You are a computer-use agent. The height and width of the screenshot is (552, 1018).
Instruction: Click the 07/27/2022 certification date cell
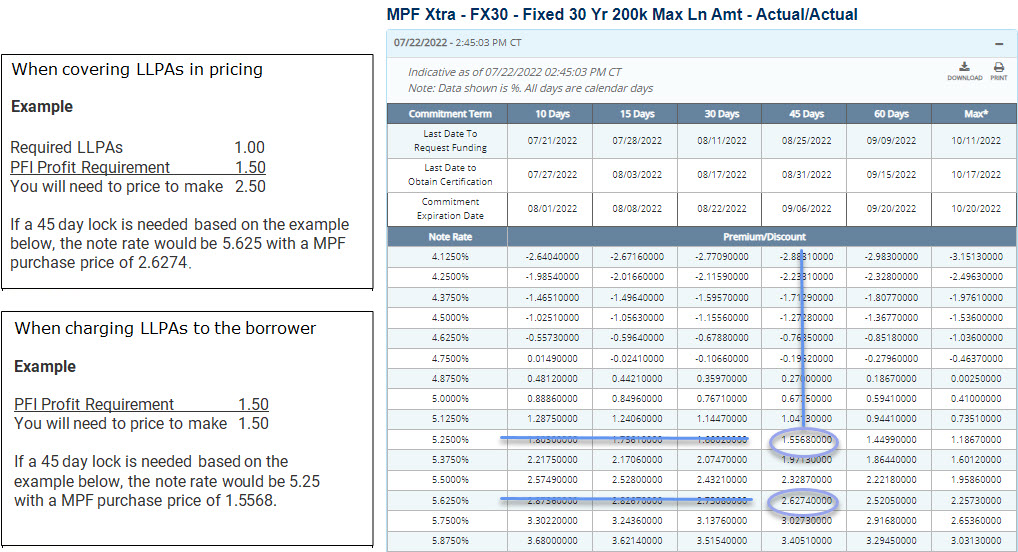(x=552, y=175)
